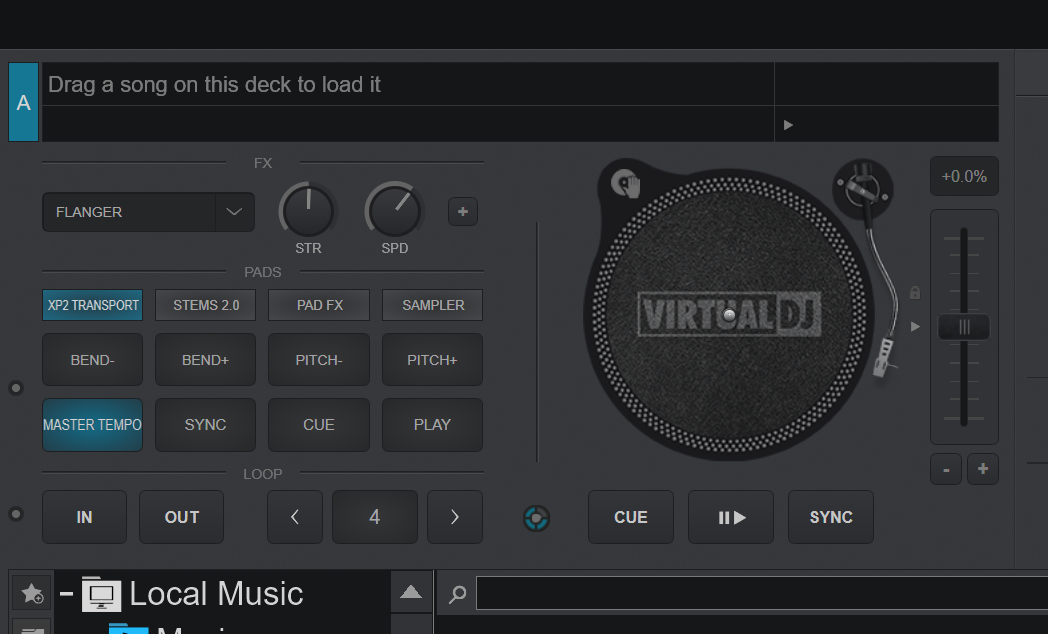Screen dimensions: 1048x634
Task: Click the PITCH+ pad
Action: coord(432,360)
